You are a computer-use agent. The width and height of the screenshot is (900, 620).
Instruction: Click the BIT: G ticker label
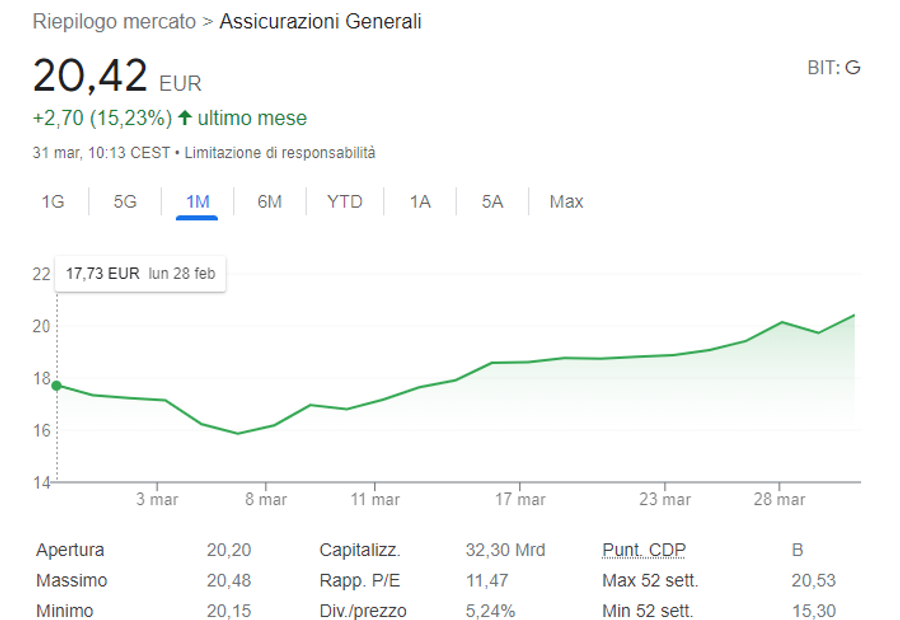(x=833, y=68)
